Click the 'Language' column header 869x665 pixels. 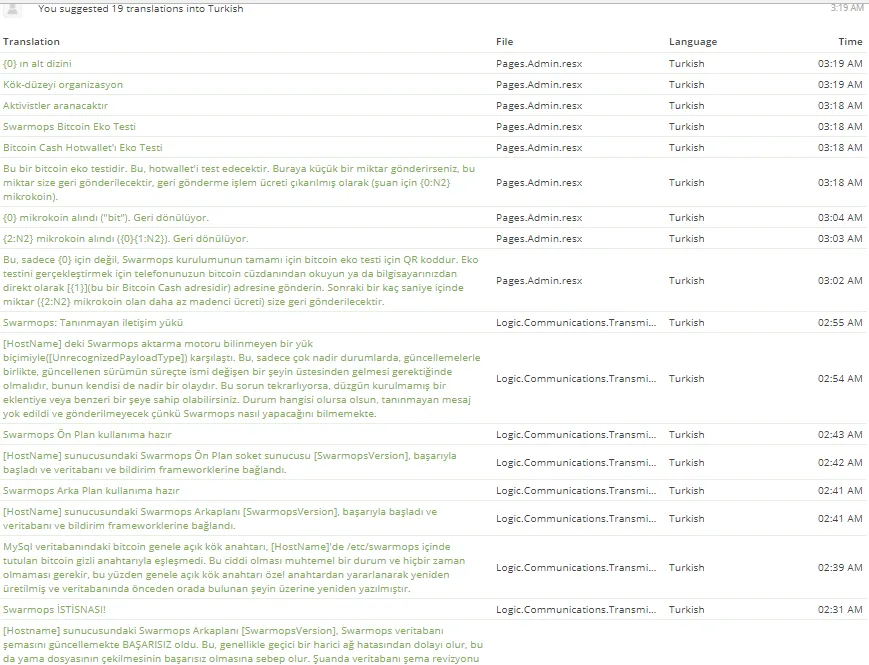click(x=693, y=42)
